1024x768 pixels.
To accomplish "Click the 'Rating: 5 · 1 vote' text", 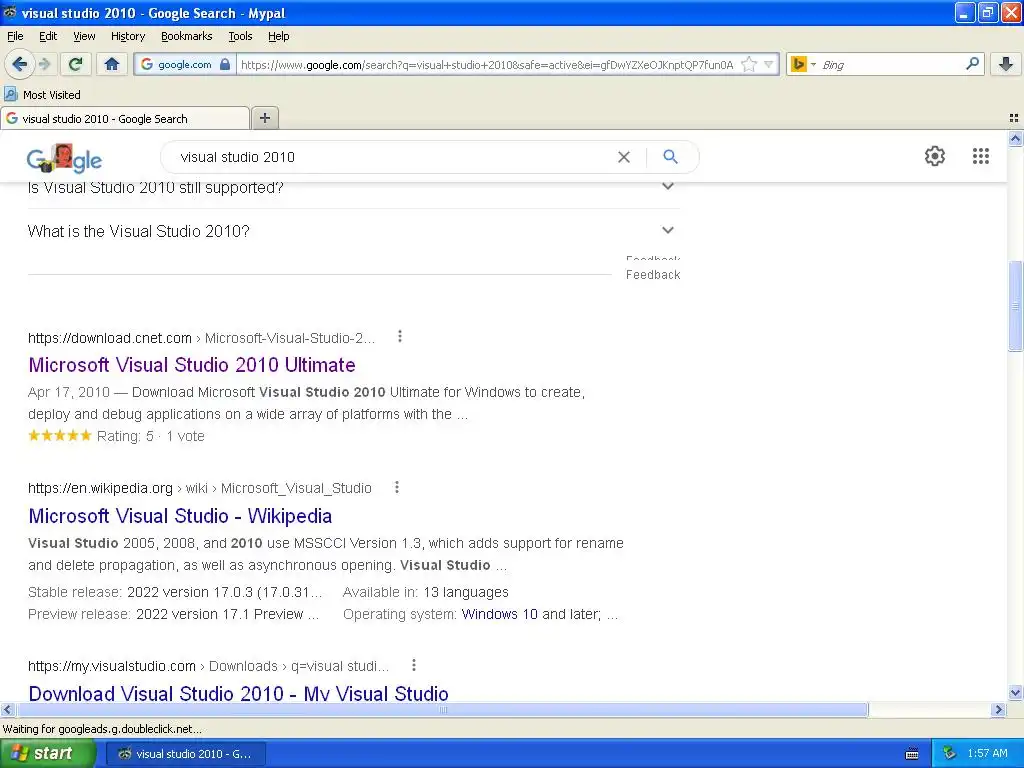I will [x=151, y=436].
